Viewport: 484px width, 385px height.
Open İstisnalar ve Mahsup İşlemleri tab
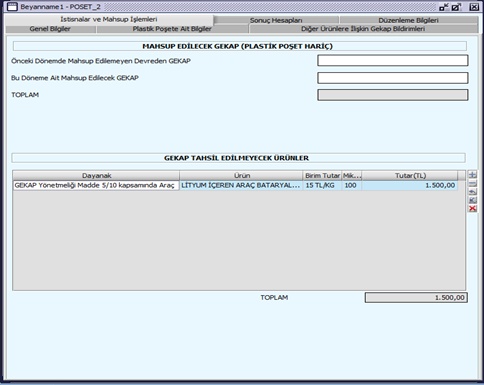[x=109, y=19]
